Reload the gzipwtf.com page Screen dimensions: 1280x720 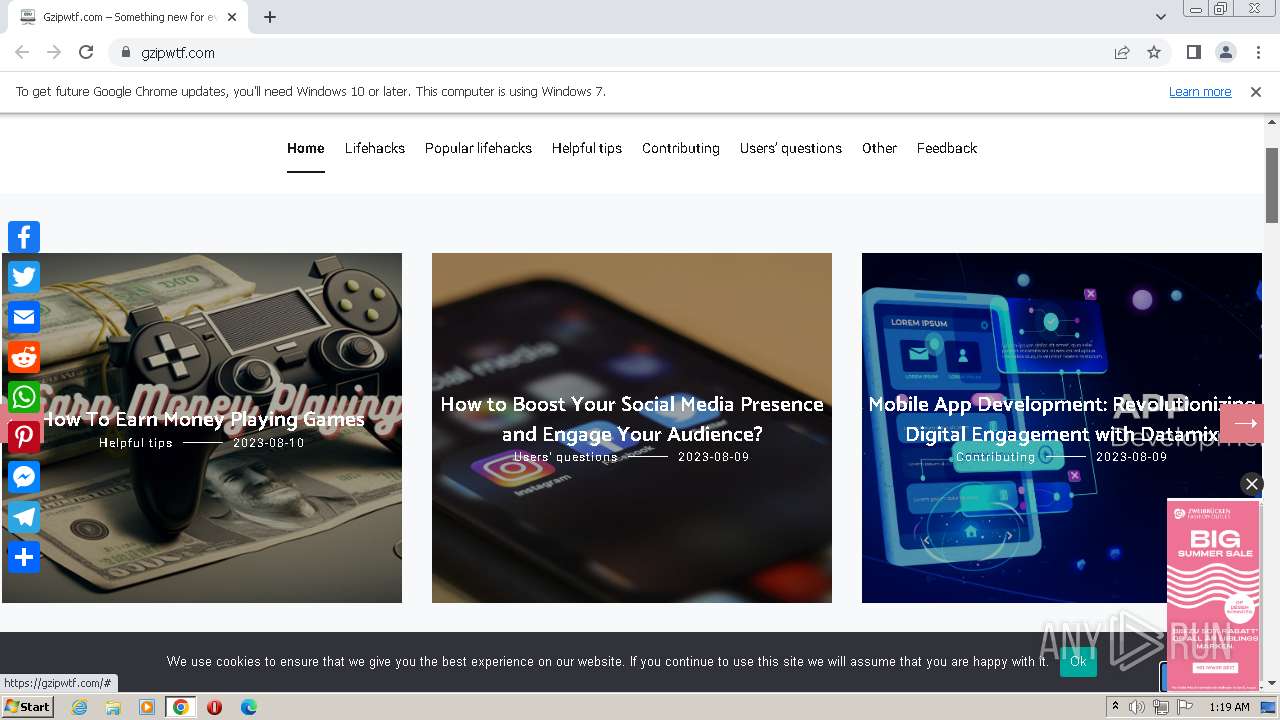tap(86, 52)
